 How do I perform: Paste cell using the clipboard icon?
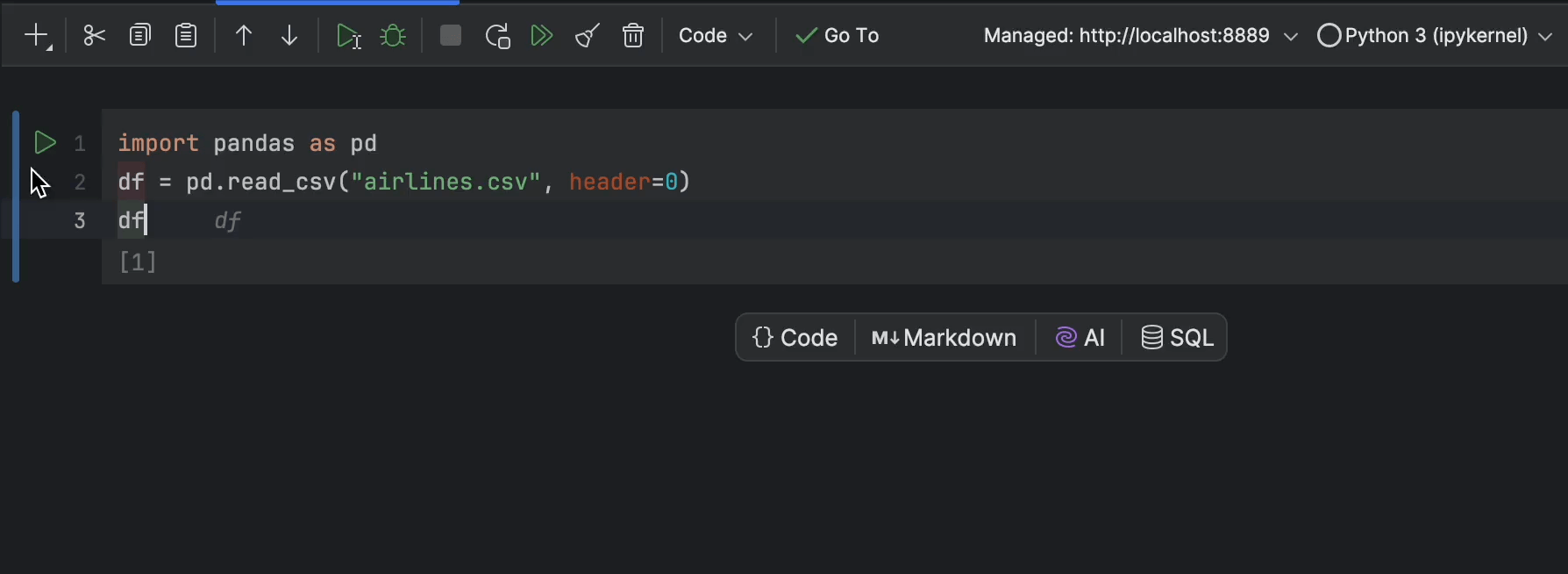pyautogui.click(x=186, y=36)
